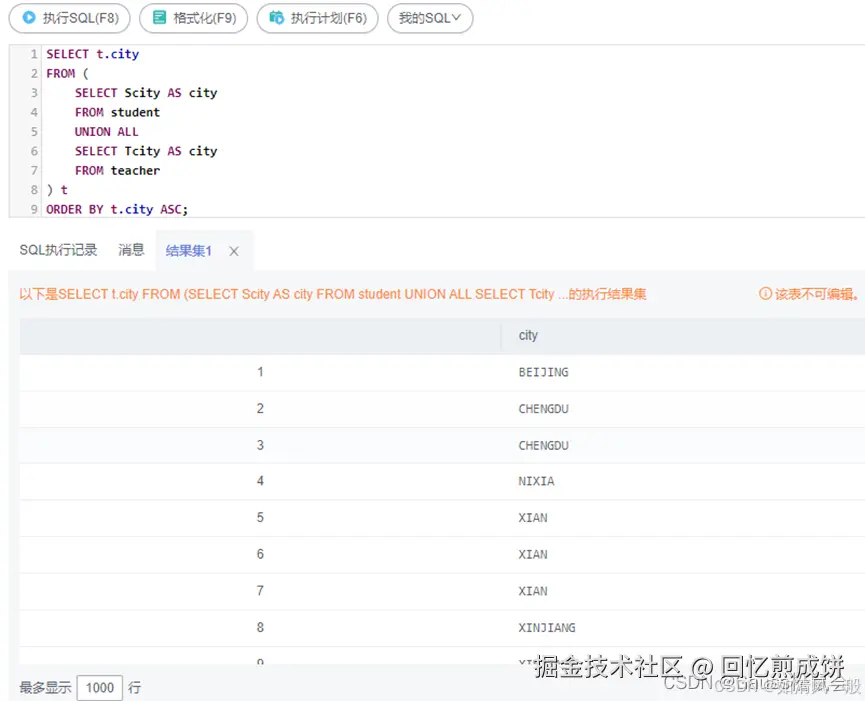Image resolution: width=865 pixels, height=701 pixels.
Task: Click editor line 5 UNION ALL
Action: [x=106, y=132]
